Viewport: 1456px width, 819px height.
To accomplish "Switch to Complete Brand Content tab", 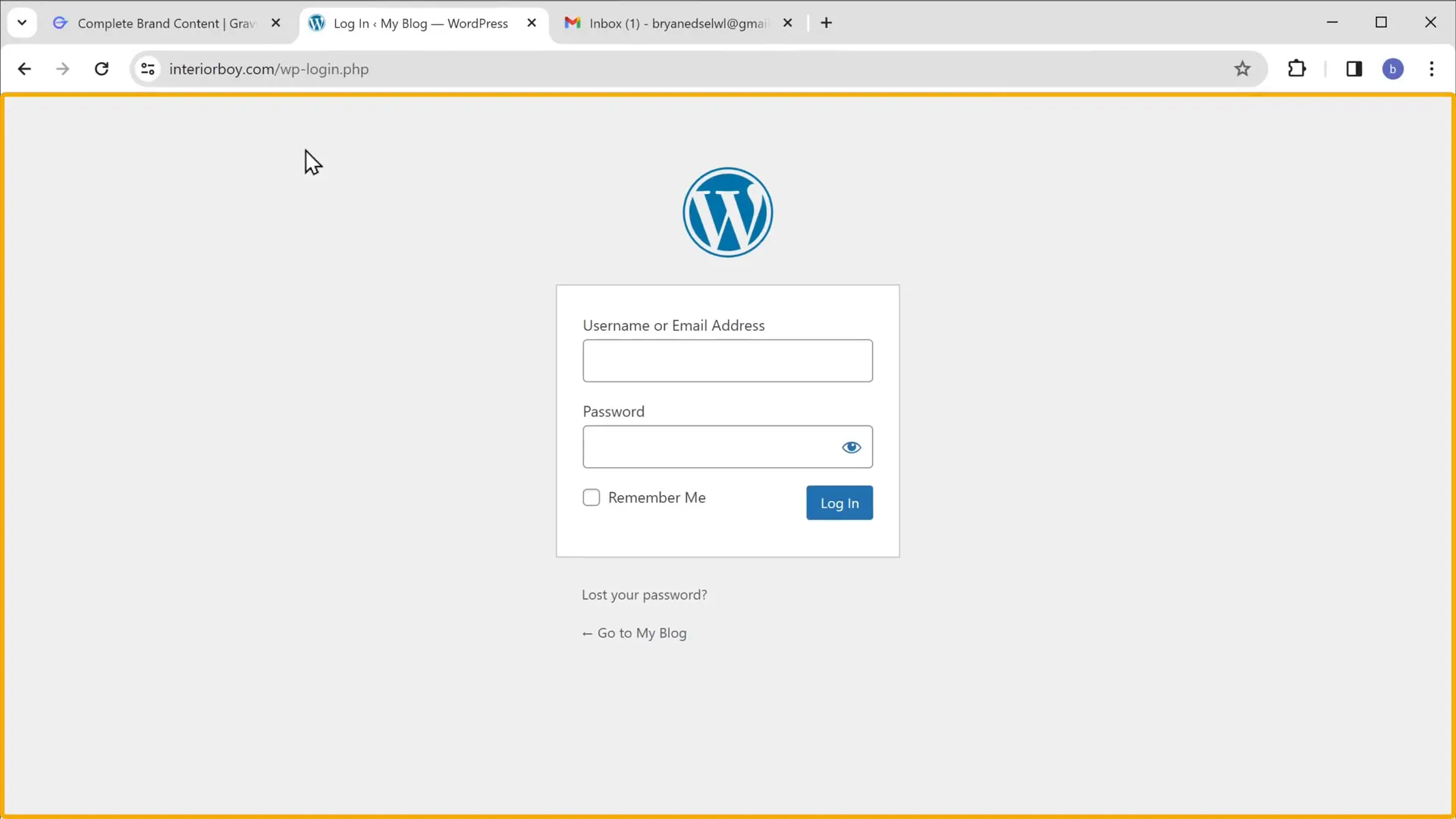I will pyautogui.click(x=167, y=24).
